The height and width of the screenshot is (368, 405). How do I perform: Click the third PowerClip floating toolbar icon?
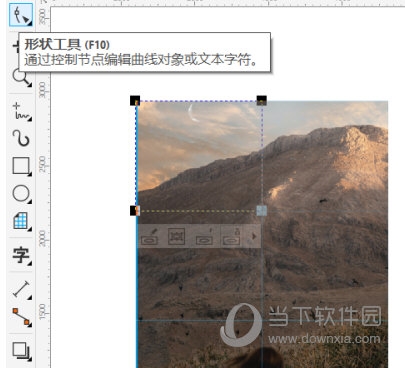[204, 236]
